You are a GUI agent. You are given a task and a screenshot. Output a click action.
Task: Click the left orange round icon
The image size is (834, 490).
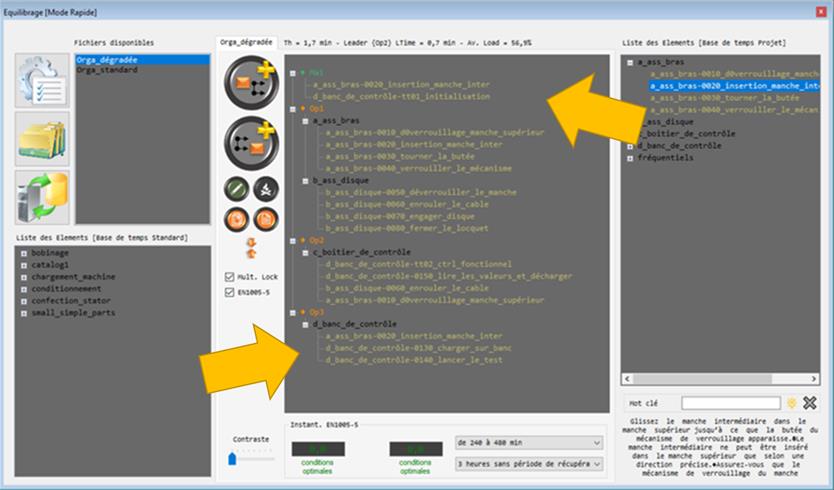[237, 219]
